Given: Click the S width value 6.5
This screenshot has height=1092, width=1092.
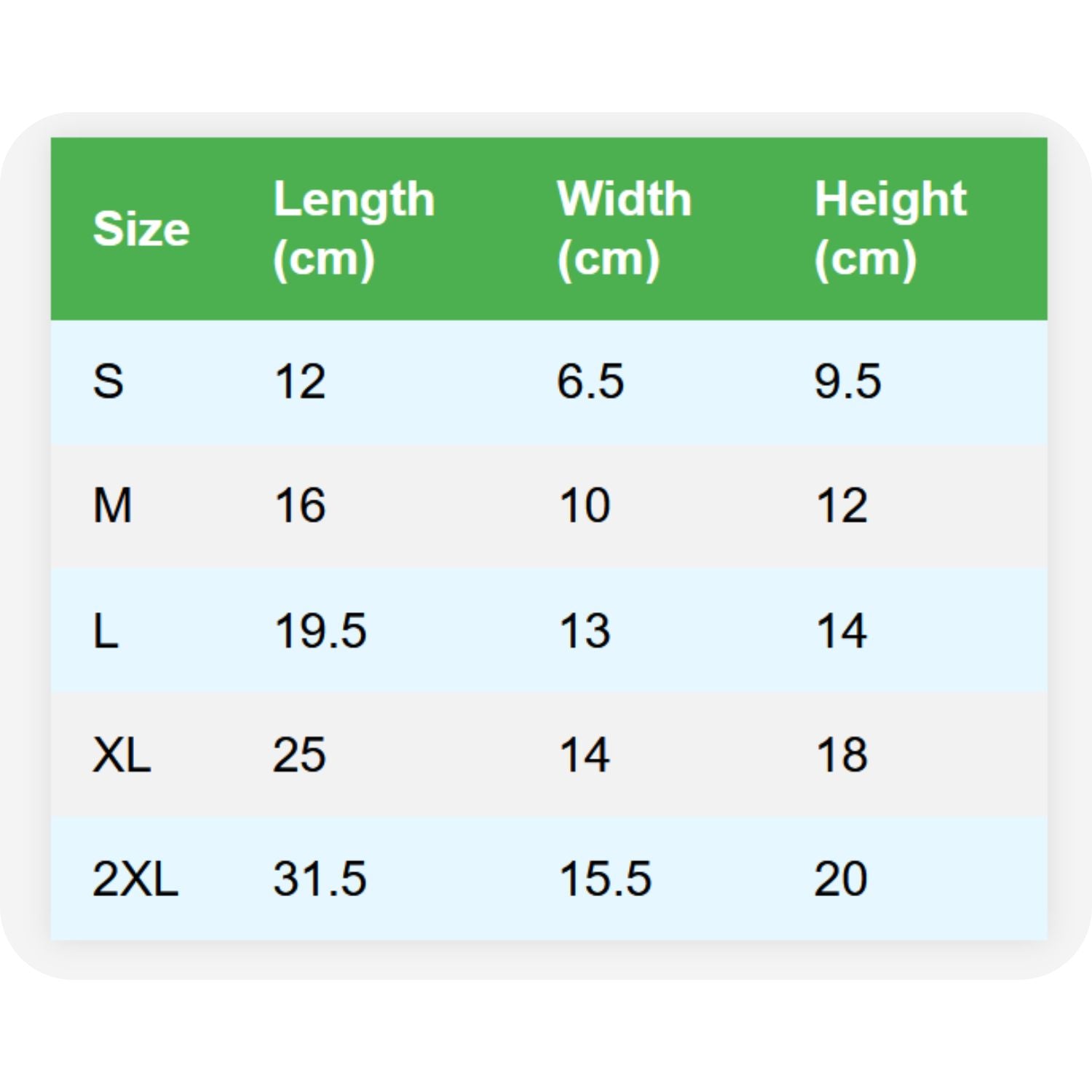Looking at the screenshot, I should coord(590,381).
